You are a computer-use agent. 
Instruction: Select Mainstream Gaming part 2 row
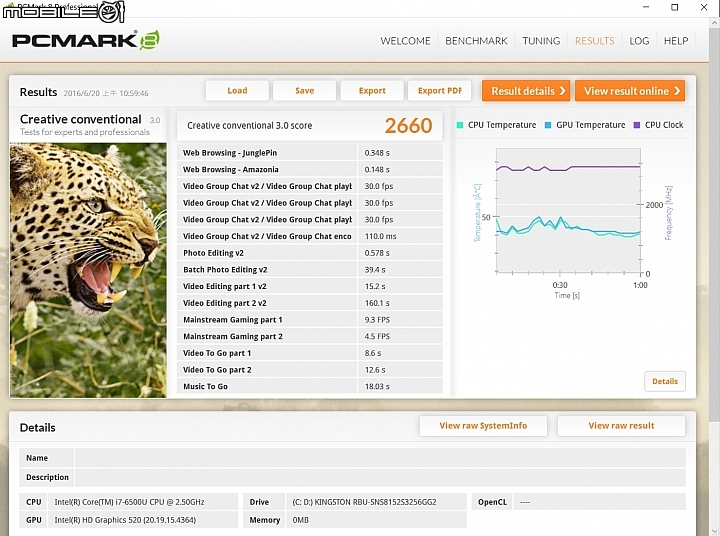click(309, 336)
